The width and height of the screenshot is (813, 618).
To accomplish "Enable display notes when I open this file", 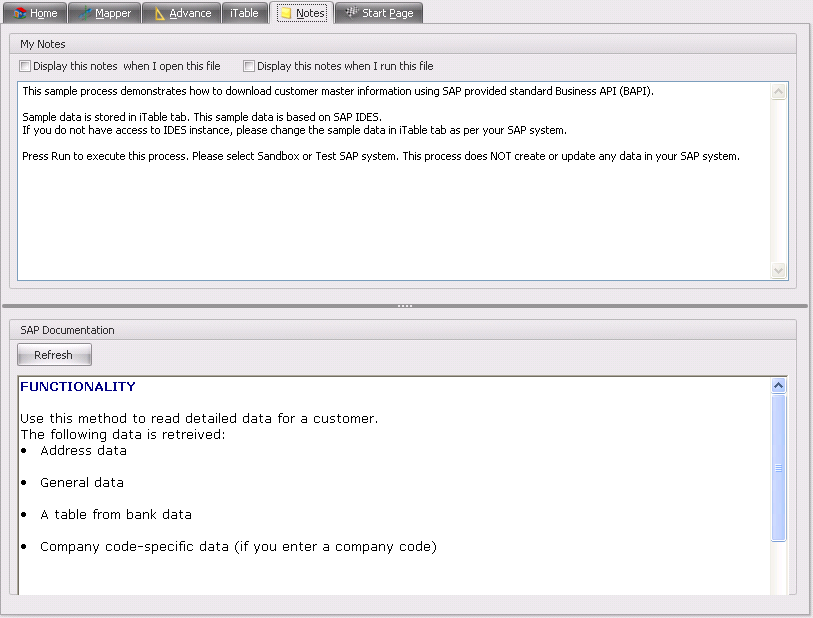I will click(25, 66).
